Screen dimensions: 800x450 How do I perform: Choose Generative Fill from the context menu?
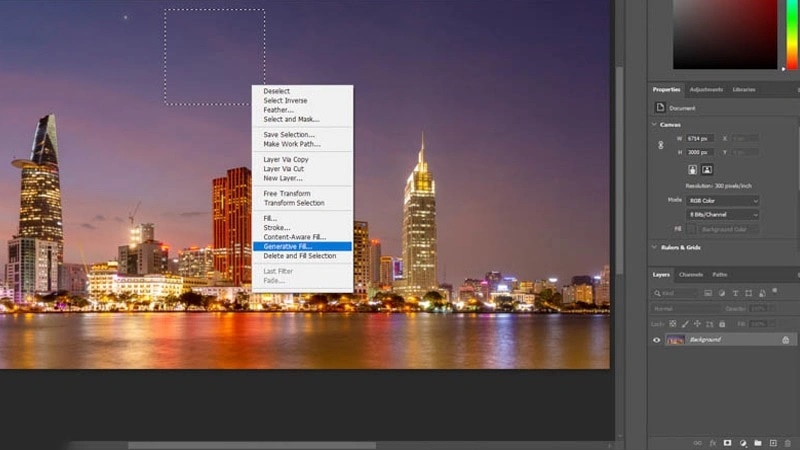coord(302,246)
